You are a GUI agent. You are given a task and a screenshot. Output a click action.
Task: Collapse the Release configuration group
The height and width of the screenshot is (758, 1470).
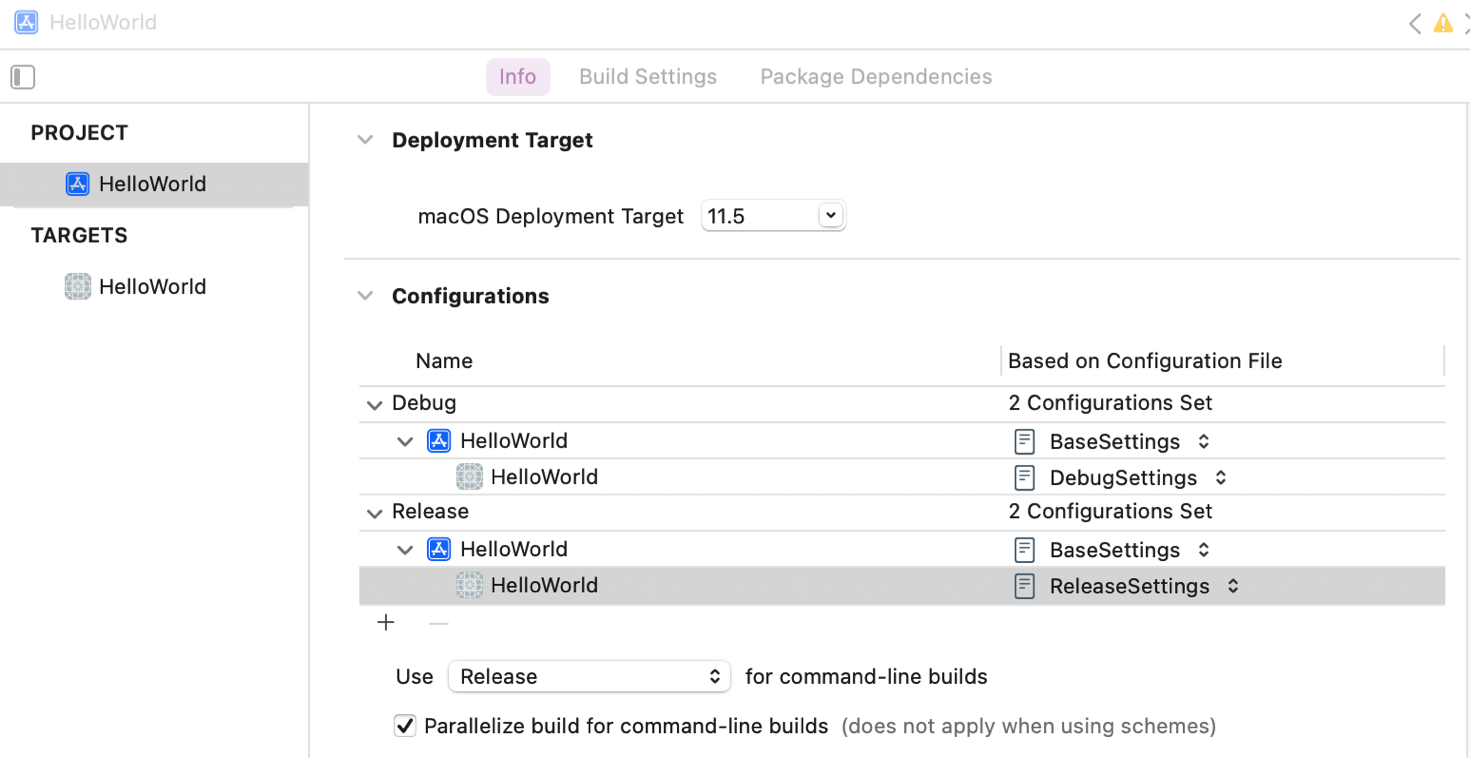374,513
